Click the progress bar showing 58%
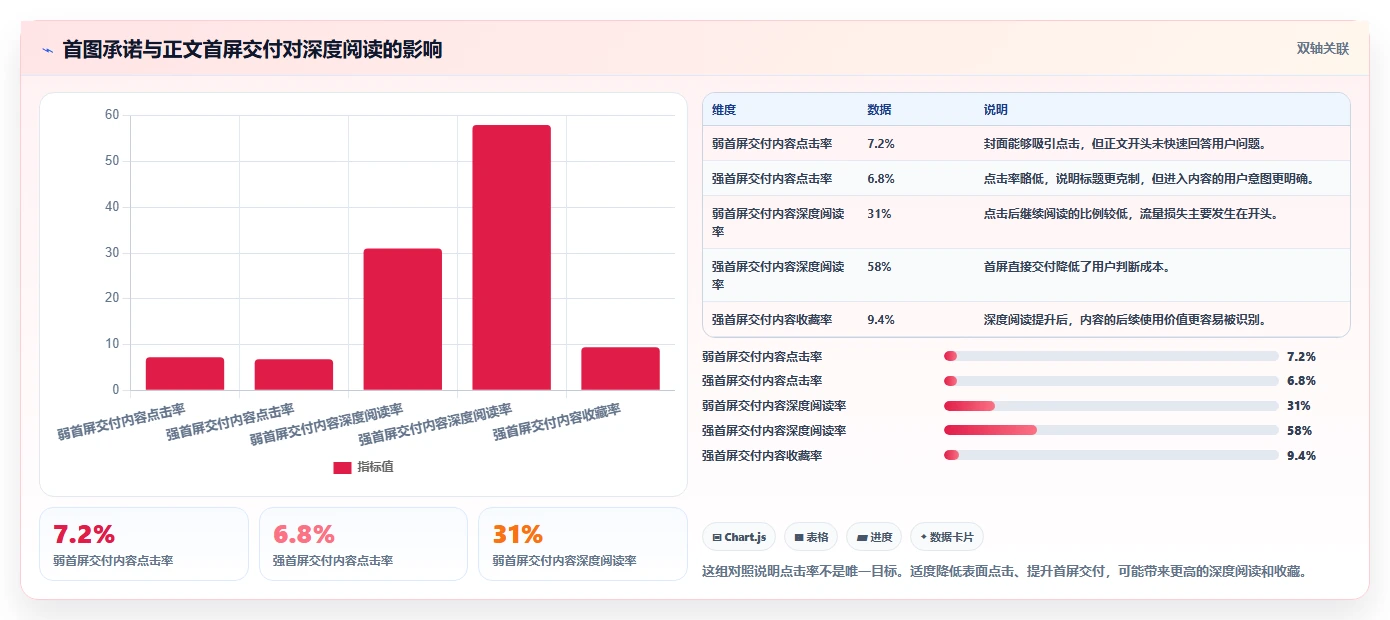 click(1111, 431)
